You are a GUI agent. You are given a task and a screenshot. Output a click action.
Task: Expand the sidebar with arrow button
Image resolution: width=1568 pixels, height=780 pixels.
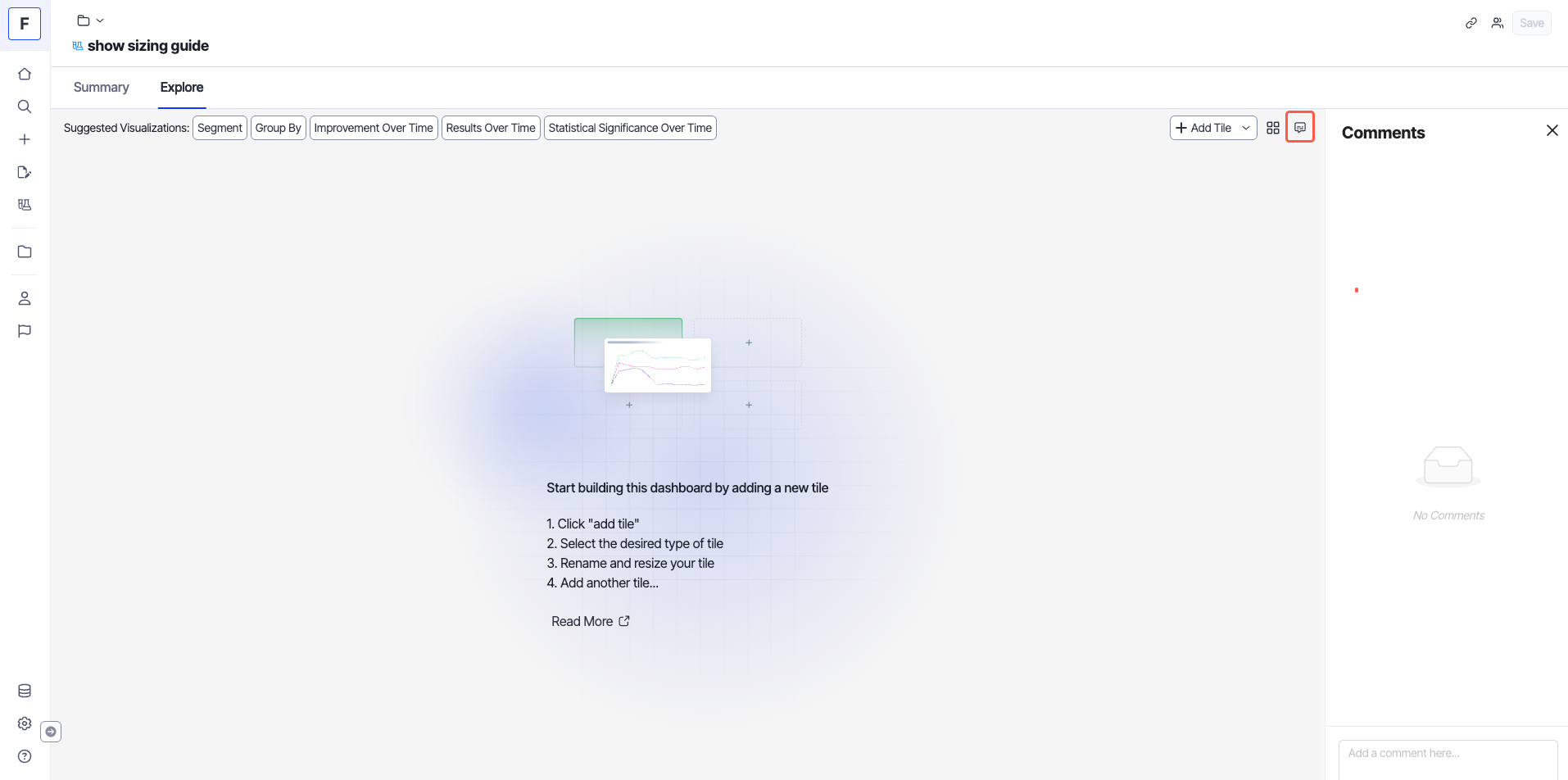click(x=51, y=732)
